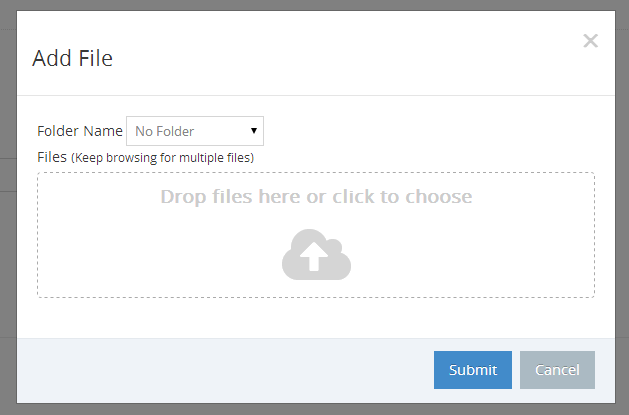This screenshot has width=629, height=415.
Task: Click the cloud upload icon
Action: tap(317, 254)
